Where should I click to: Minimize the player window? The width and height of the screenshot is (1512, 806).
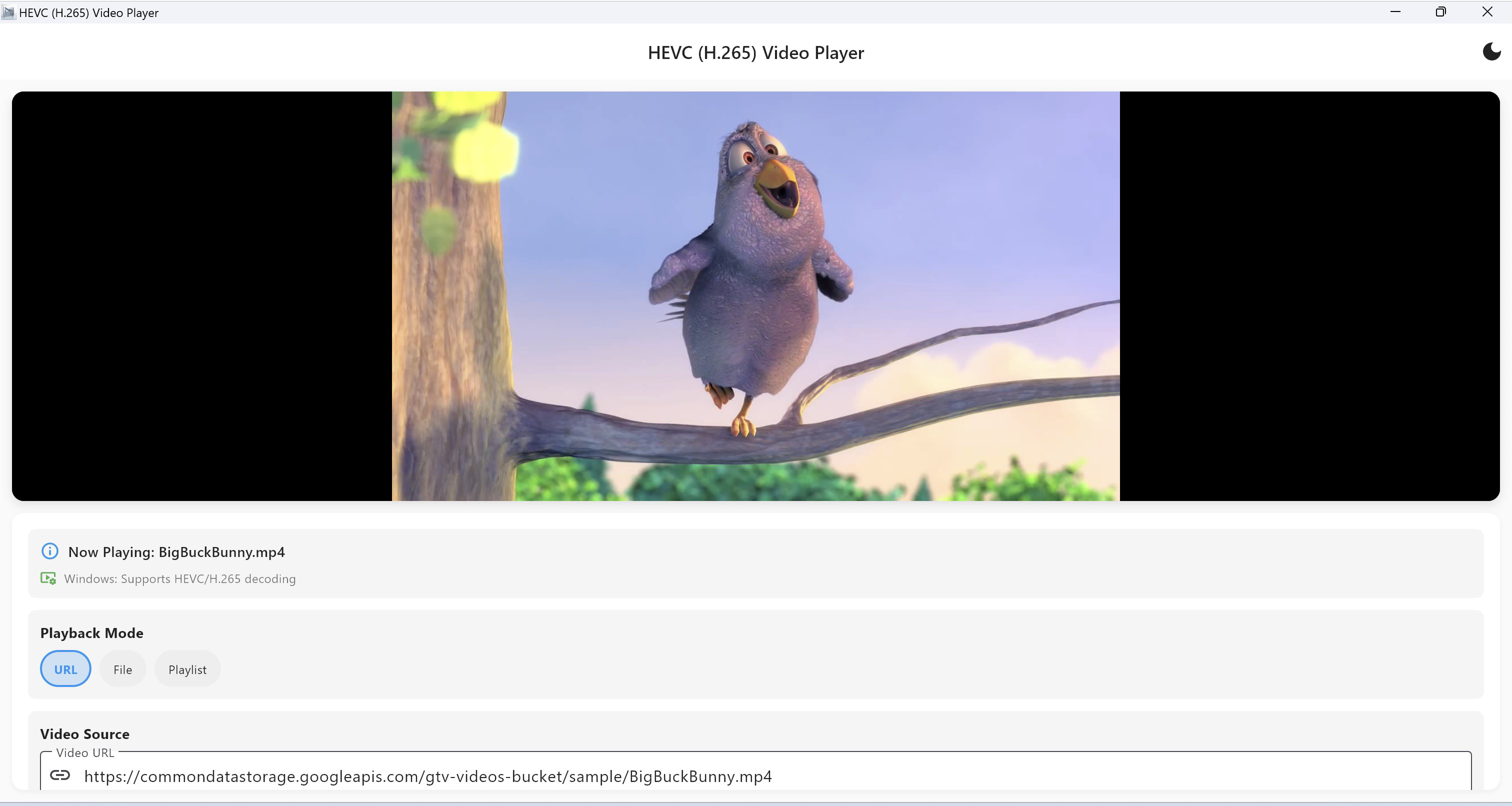pos(1396,11)
